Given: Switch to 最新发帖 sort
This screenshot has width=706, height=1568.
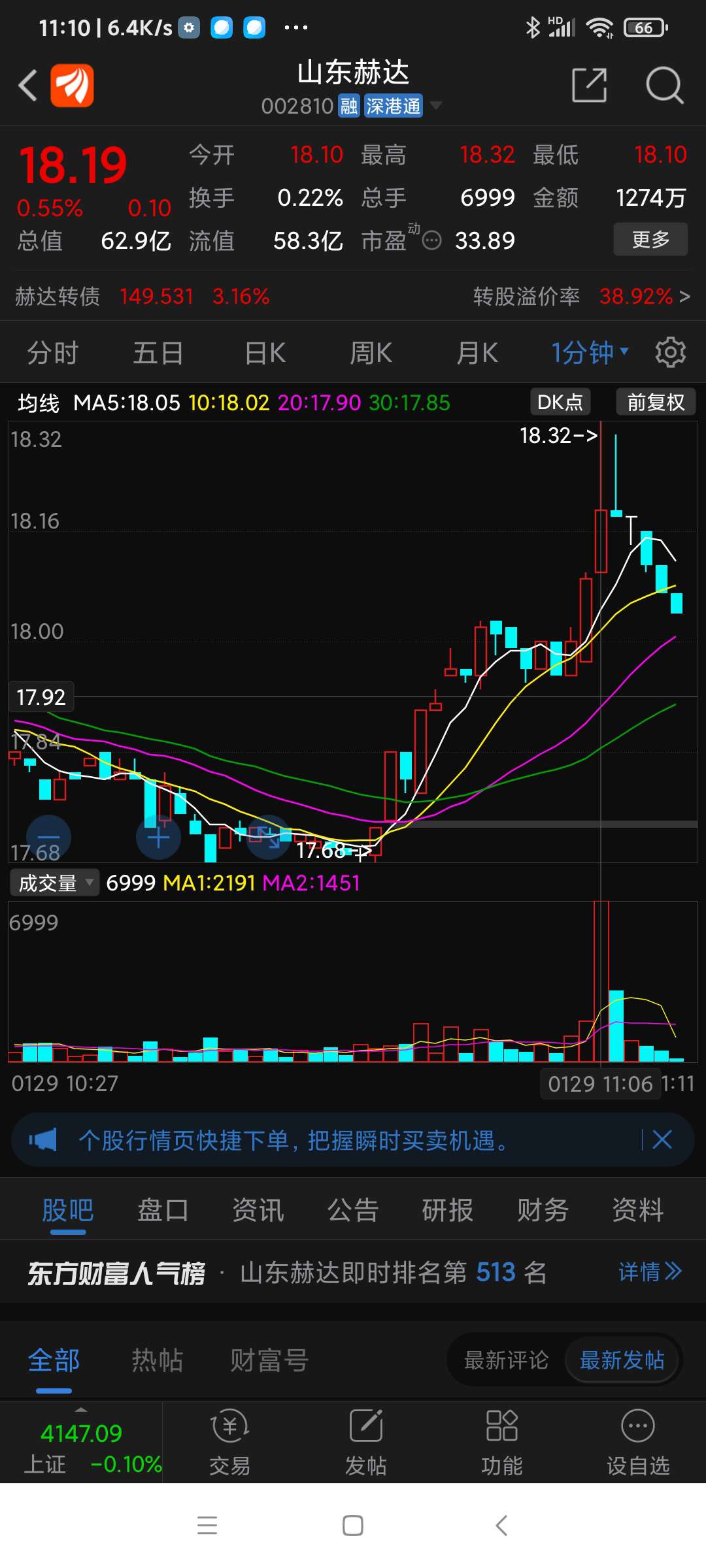Looking at the screenshot, I should pyautogui.click(x=622, y=1360).
